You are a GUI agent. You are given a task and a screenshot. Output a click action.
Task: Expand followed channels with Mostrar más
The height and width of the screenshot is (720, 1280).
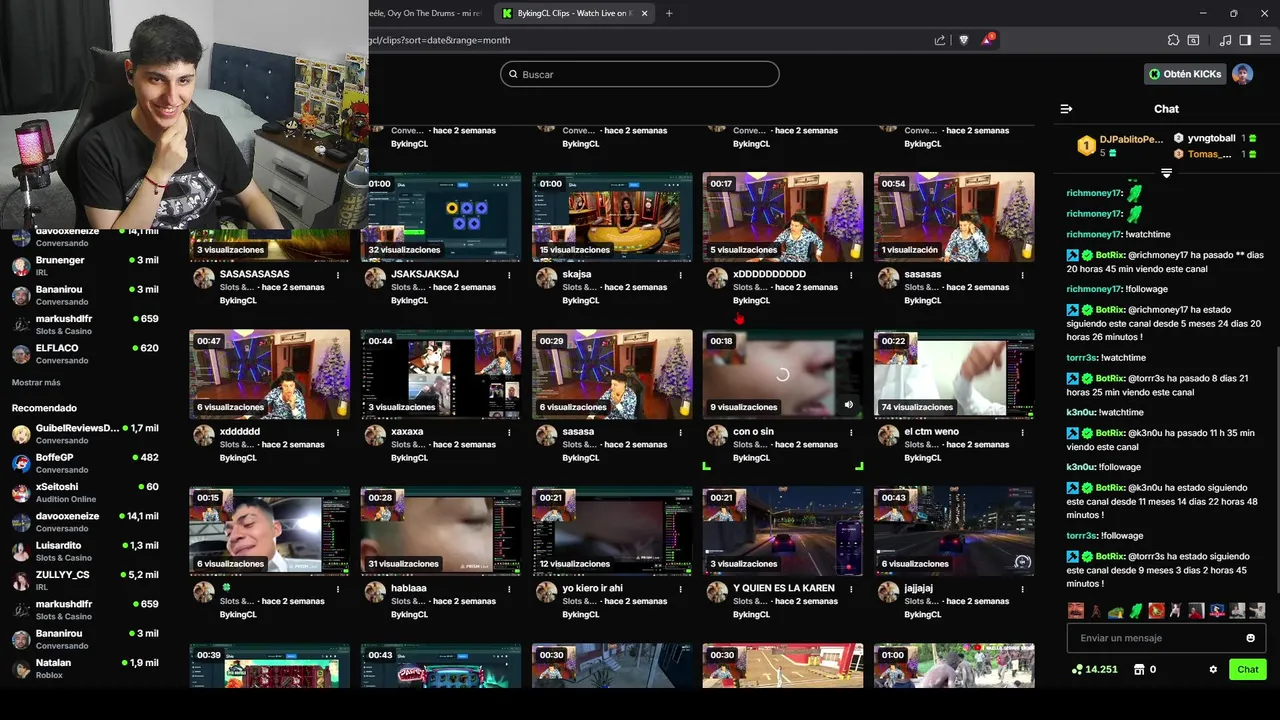pyautogui.click(x=36, y=383)
